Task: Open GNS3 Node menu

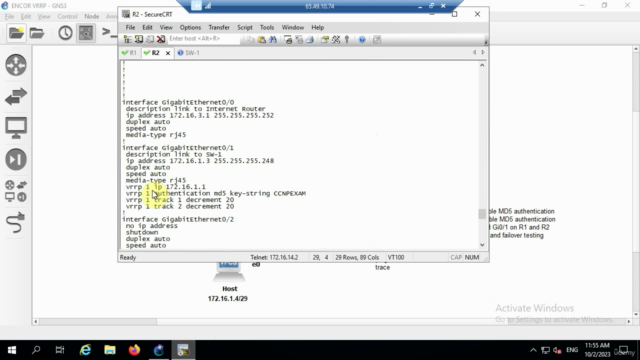Action: click(x=91, y=16)
